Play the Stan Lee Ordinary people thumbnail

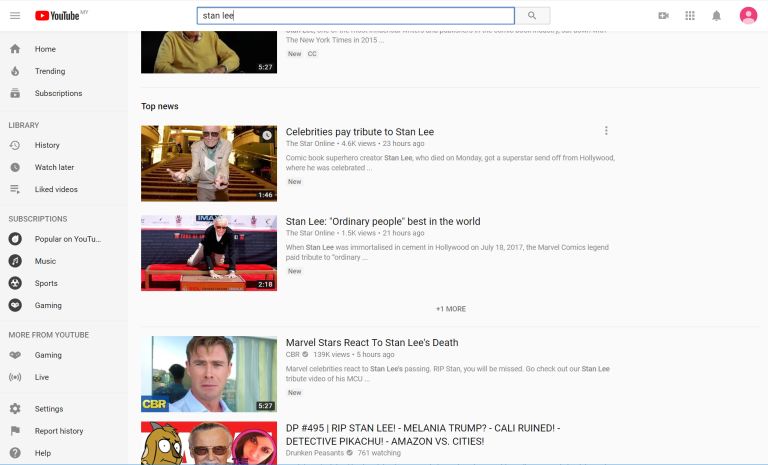point(208,252)
